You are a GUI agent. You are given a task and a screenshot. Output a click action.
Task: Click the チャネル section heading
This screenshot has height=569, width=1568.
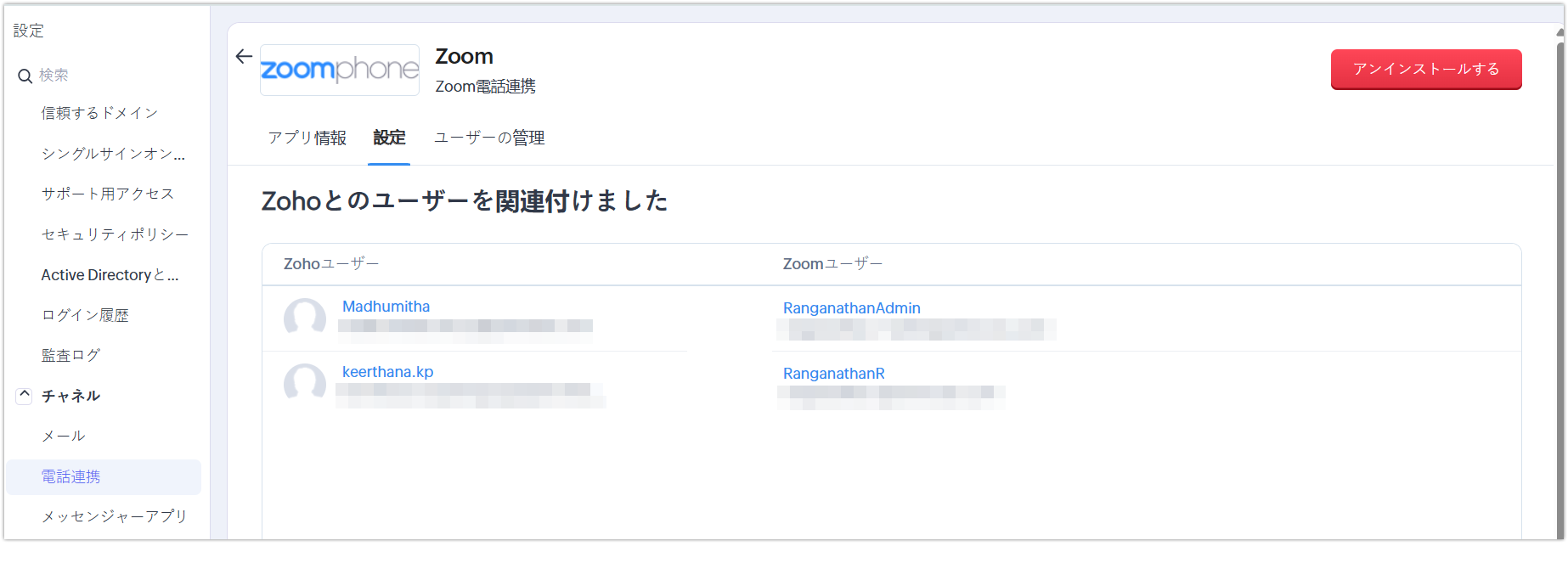tap(71, 396)
